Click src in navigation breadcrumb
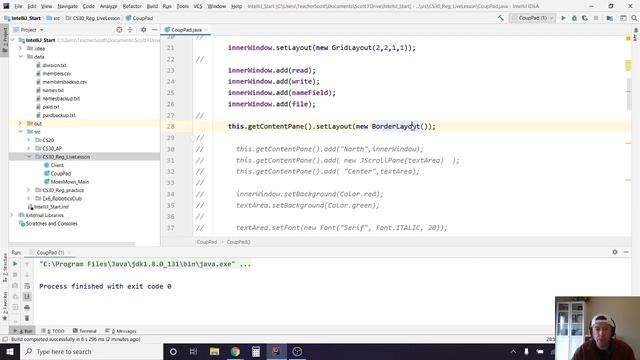 pos(53,18)
